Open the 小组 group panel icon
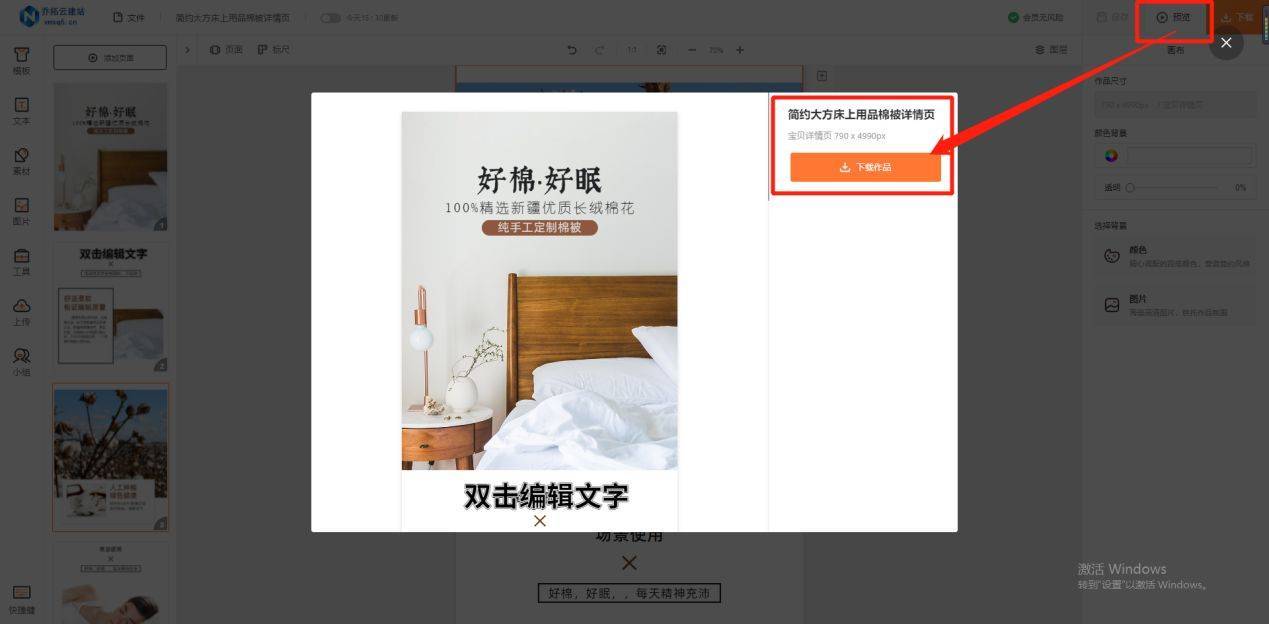Viewport: 1269px width, 624px height. pyautogui.click(x=21, y=362)
